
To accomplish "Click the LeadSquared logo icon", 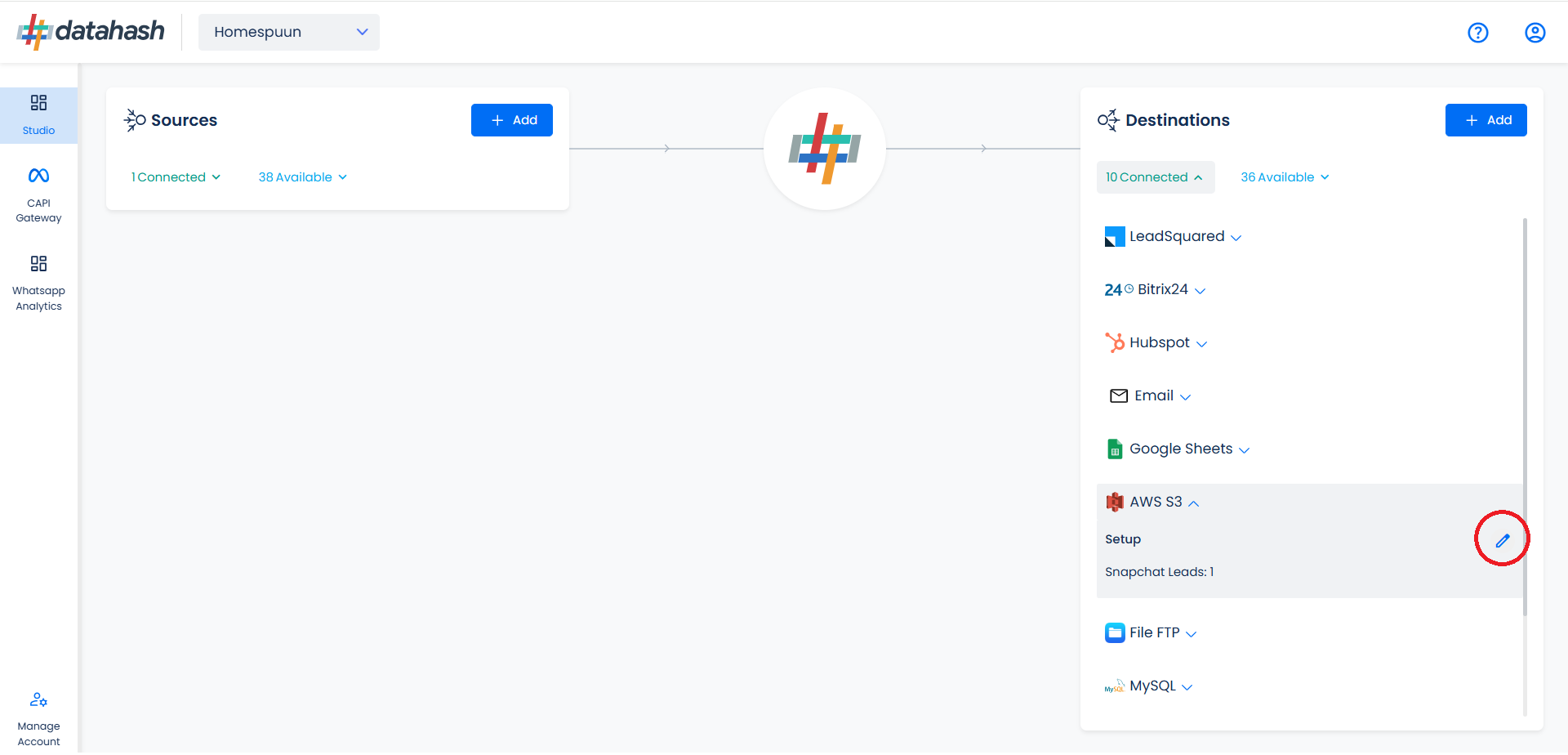I will pyautogui.click(x=1115, y=237).
